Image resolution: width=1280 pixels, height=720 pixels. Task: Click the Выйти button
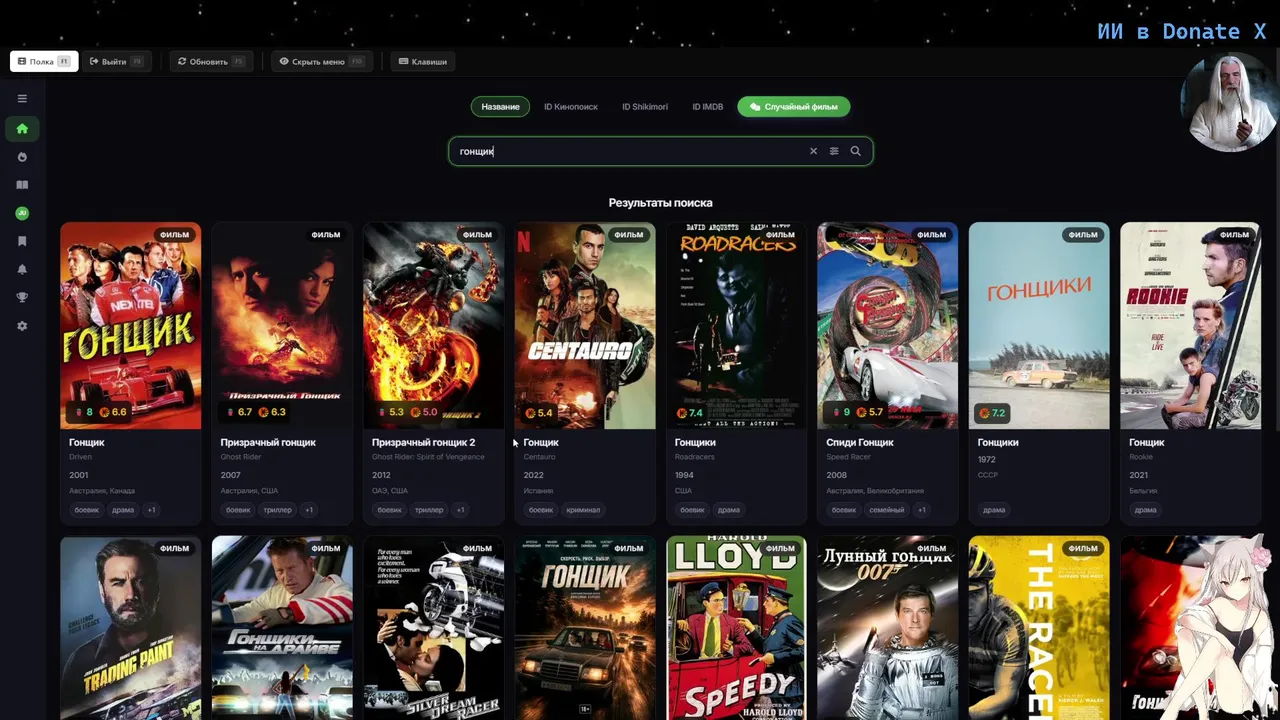click(116, 61)
